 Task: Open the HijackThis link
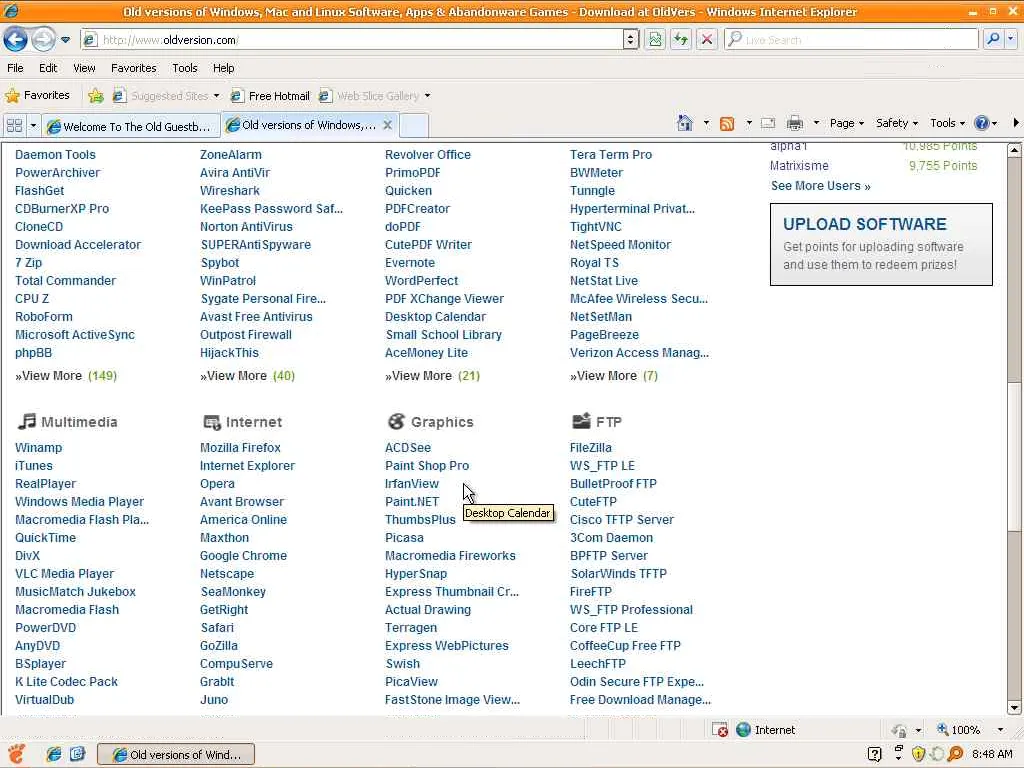point(229,353)
